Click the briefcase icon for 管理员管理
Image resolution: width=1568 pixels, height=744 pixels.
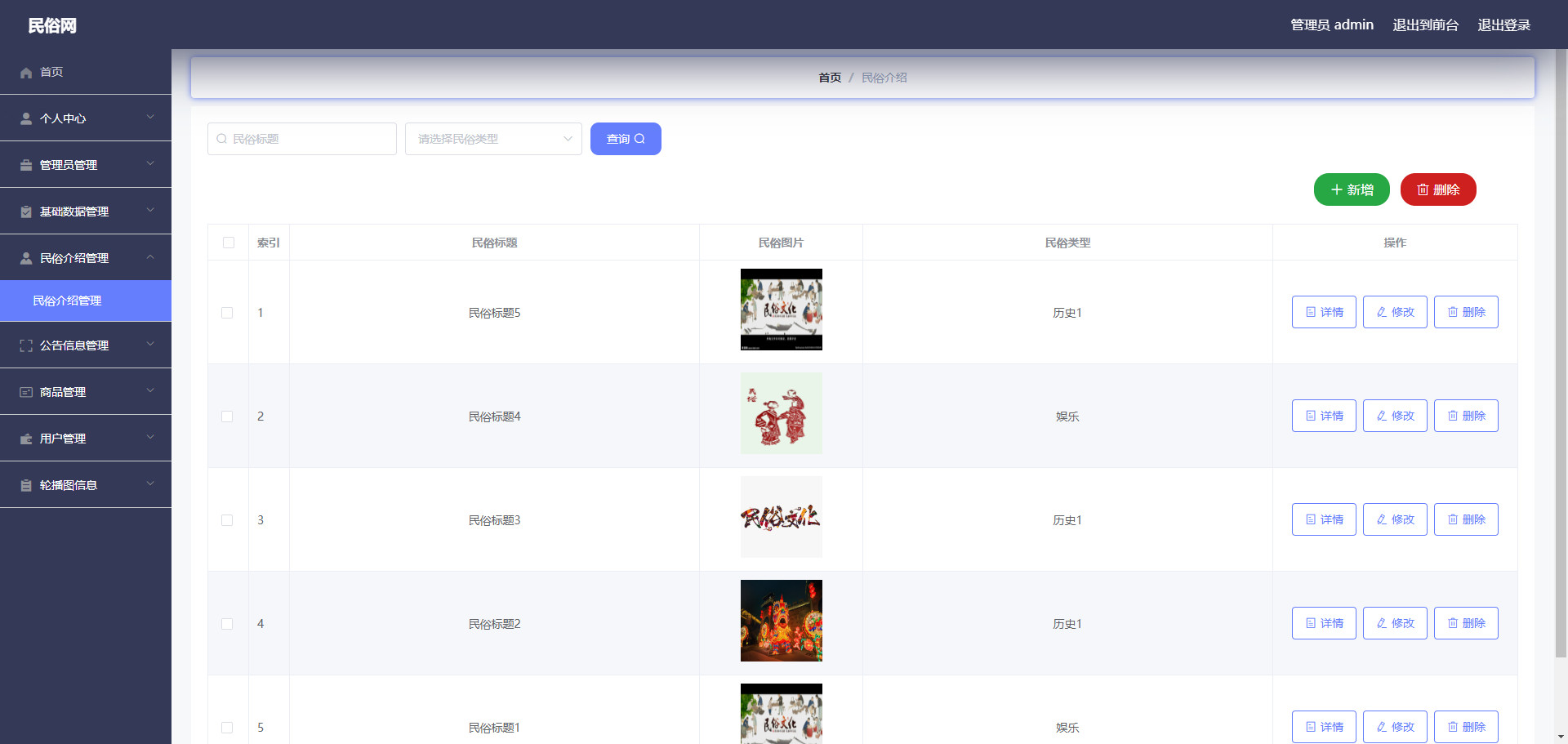(x=26, y=165)
